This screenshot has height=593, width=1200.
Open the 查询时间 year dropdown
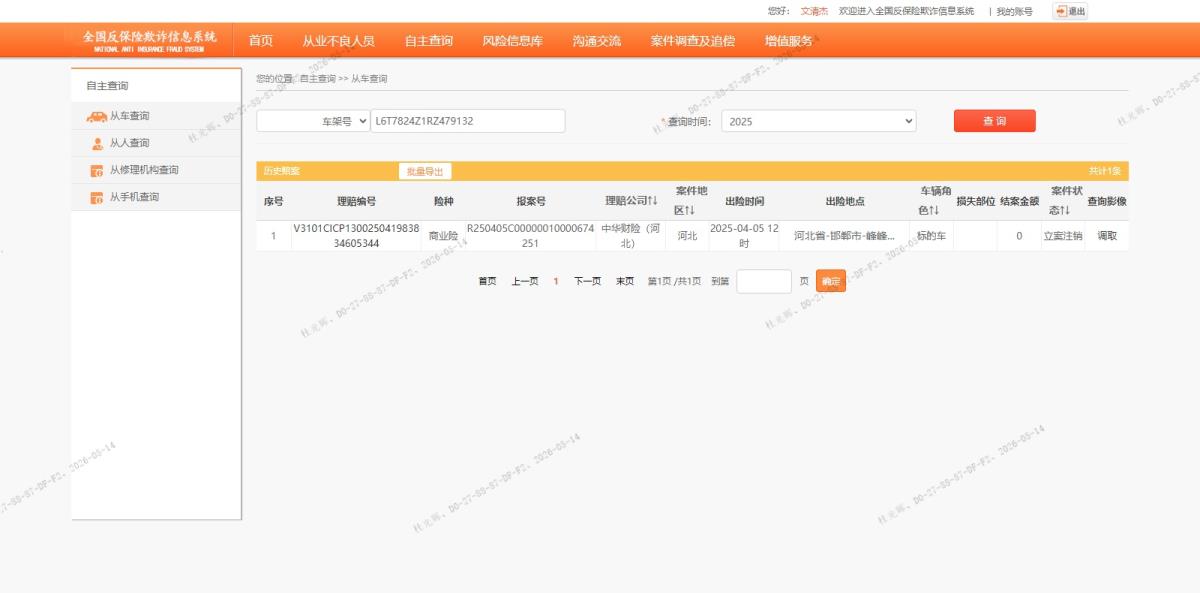pos(819,121)
